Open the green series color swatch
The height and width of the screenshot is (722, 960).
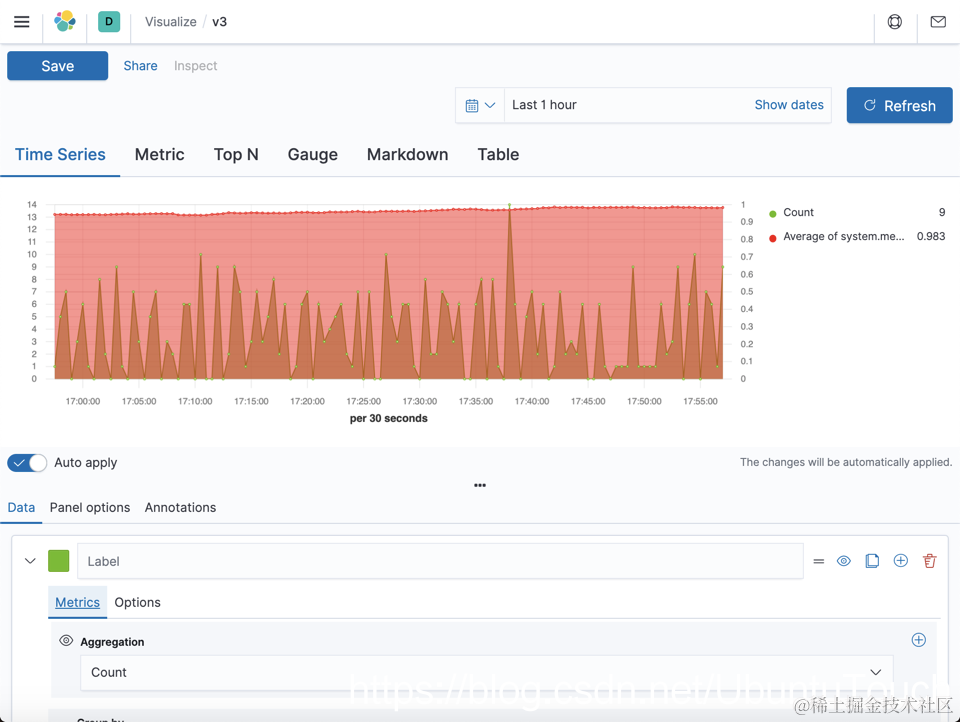[59, 561]
